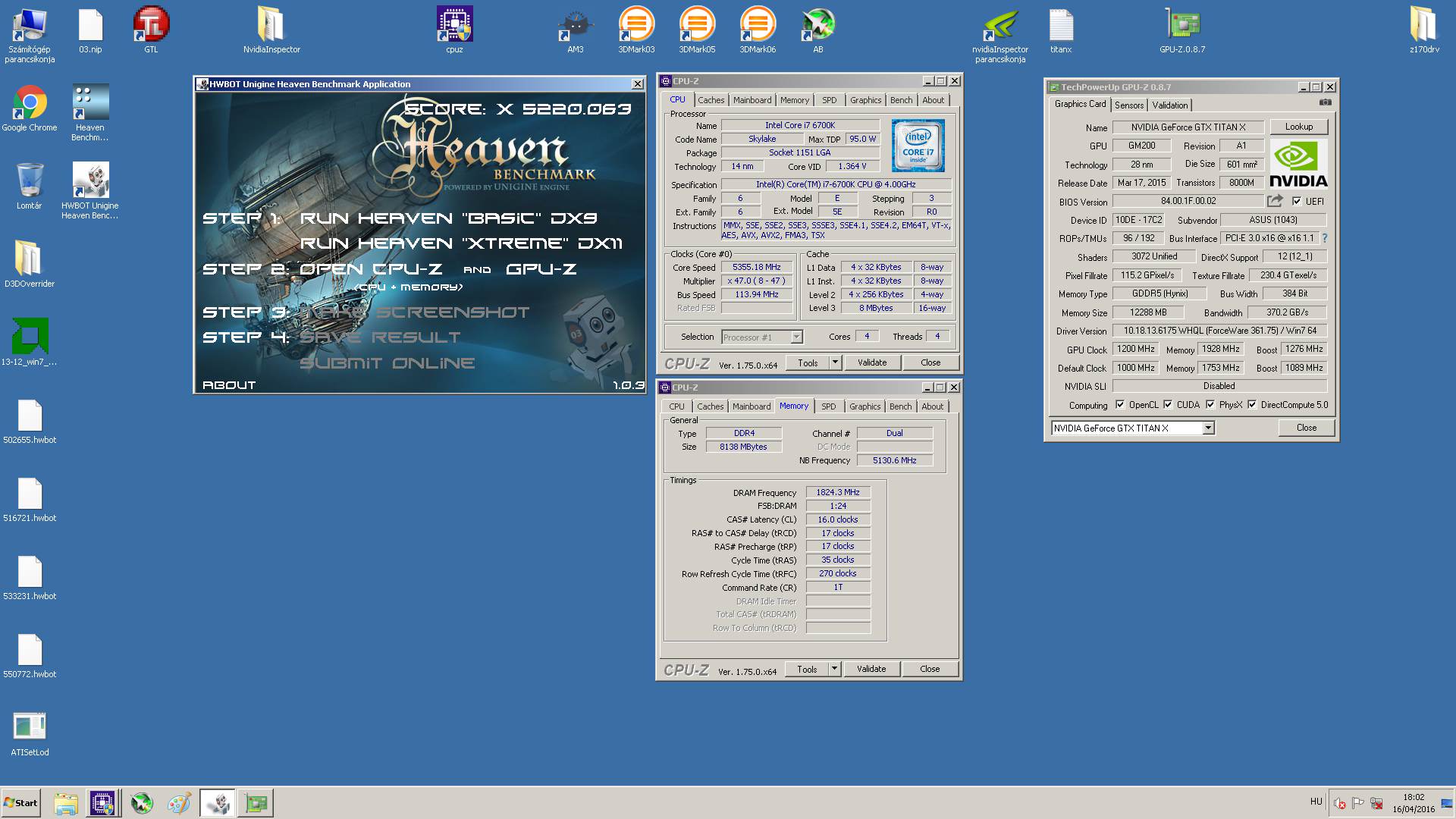Toggle the OpenCL checkbox
The height and width of the screenshot is (819, 1456).
tap(1120, 405)
